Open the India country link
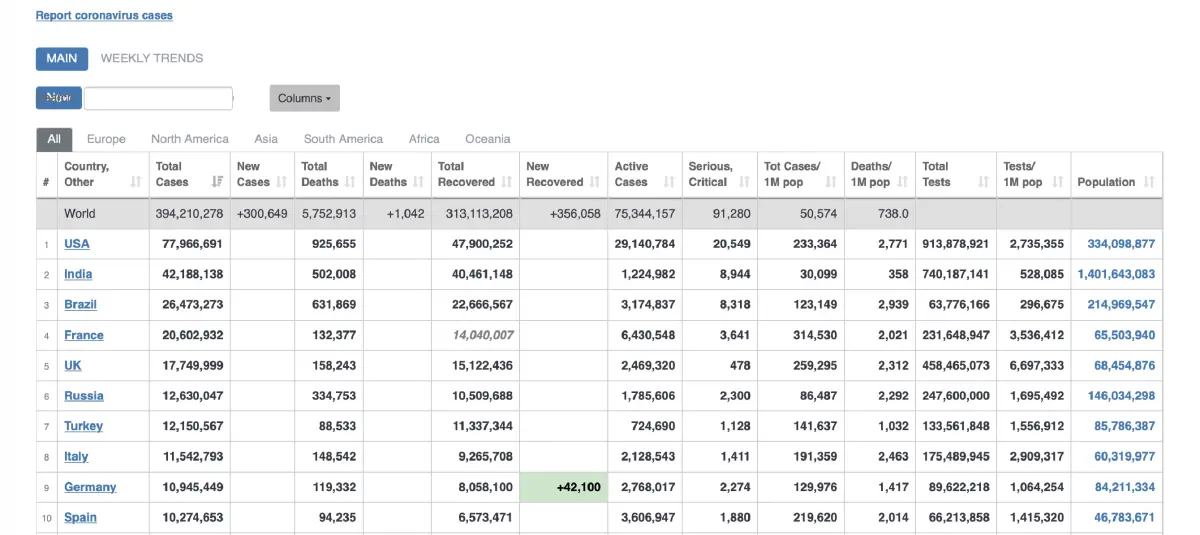 point(78,274)
